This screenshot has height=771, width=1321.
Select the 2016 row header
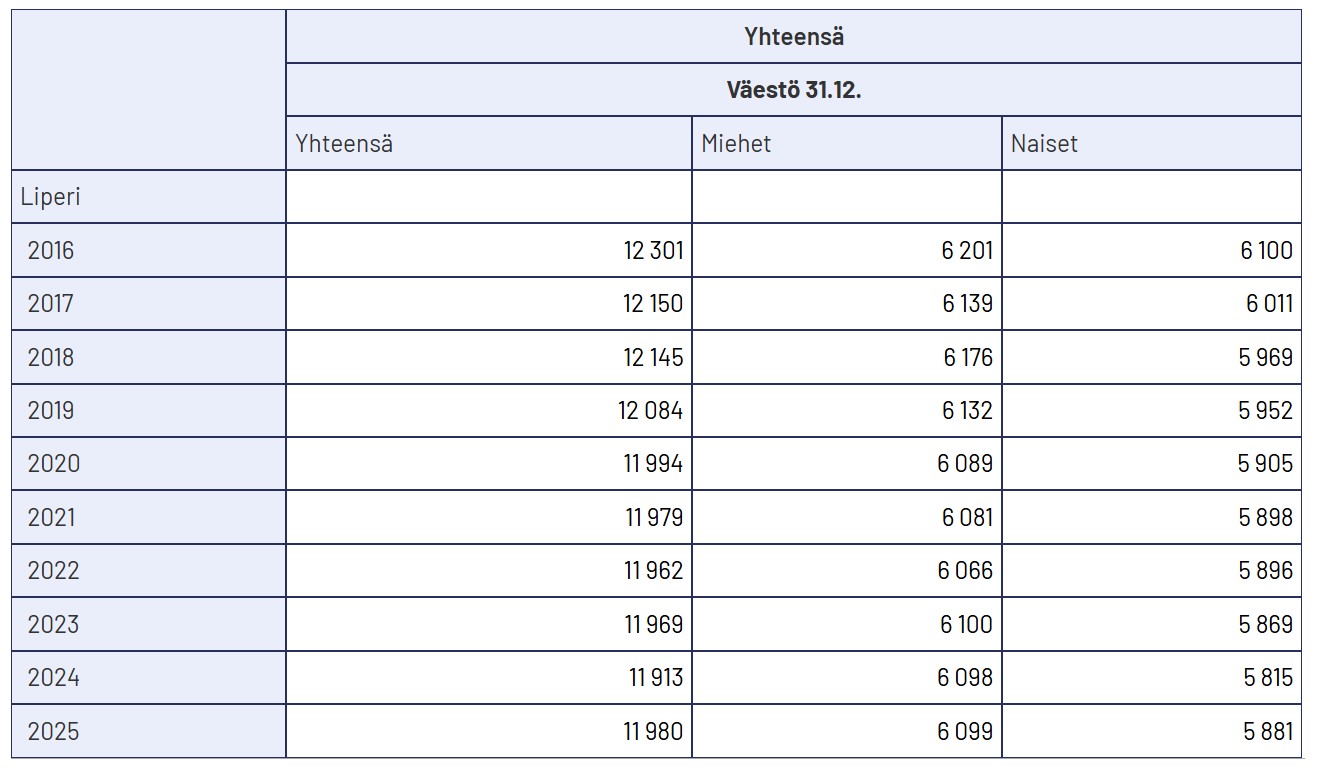(x=51, y=250)
